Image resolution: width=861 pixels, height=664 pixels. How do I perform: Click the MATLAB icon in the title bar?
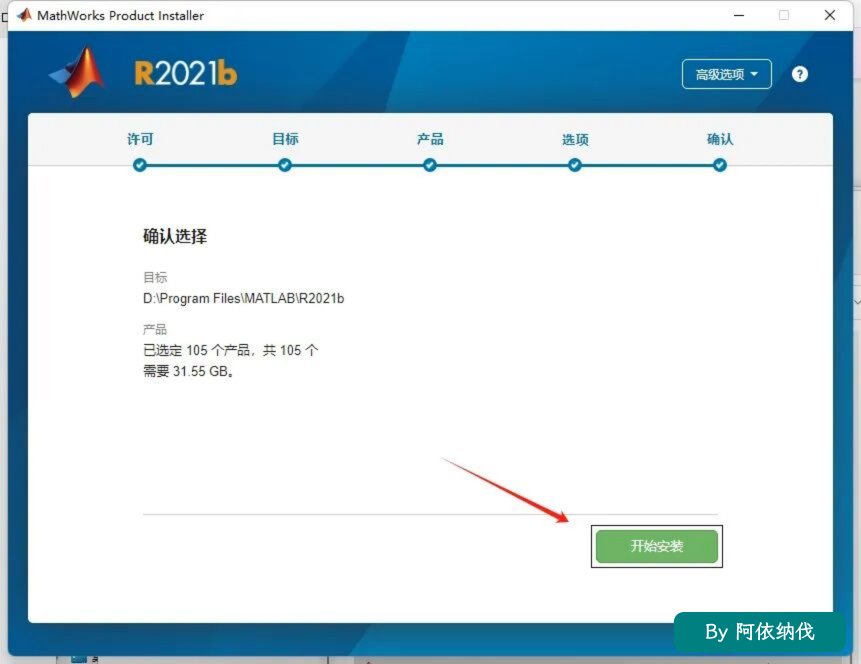[25, 15]
